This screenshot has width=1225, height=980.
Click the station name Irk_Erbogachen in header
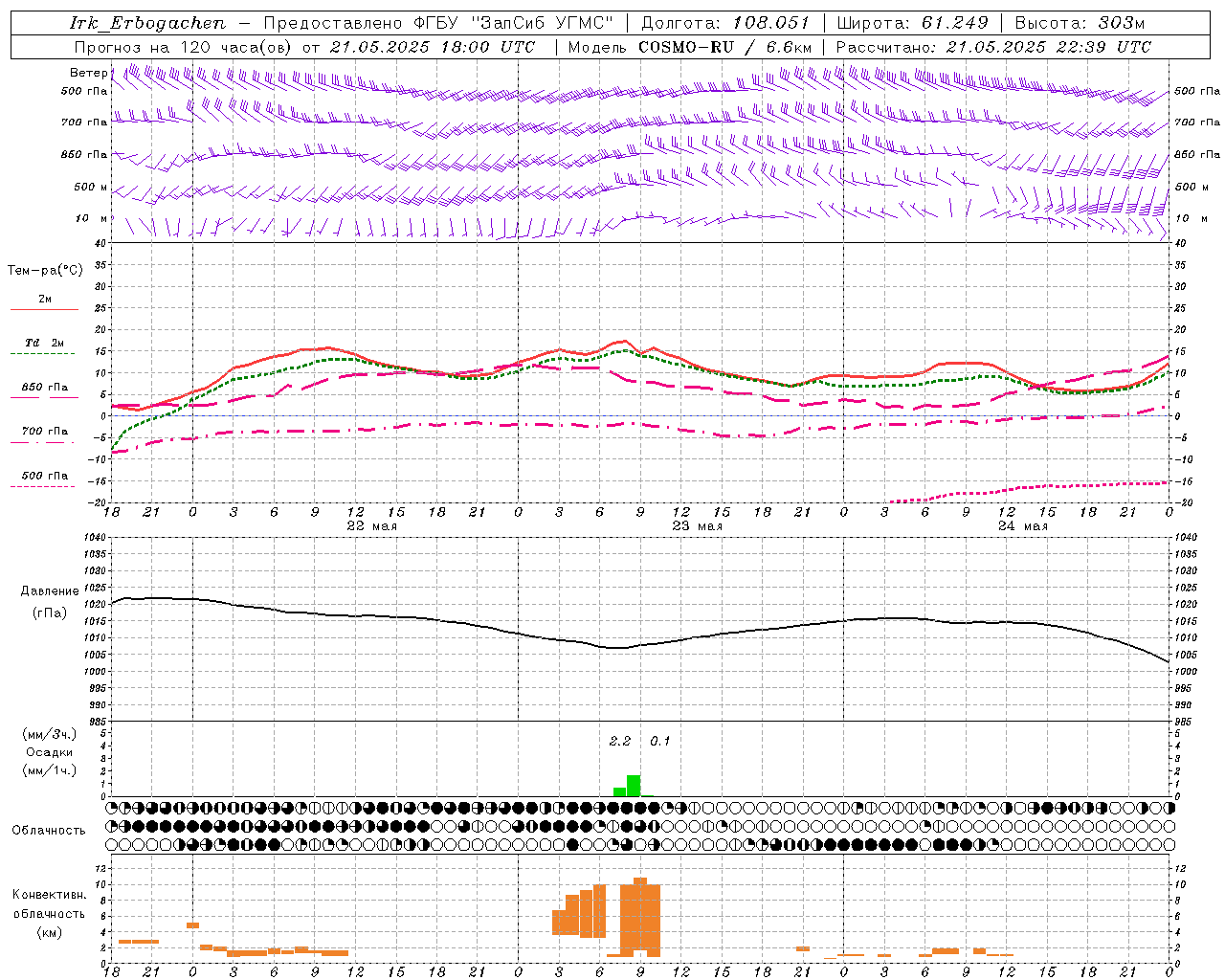point(147,23)
